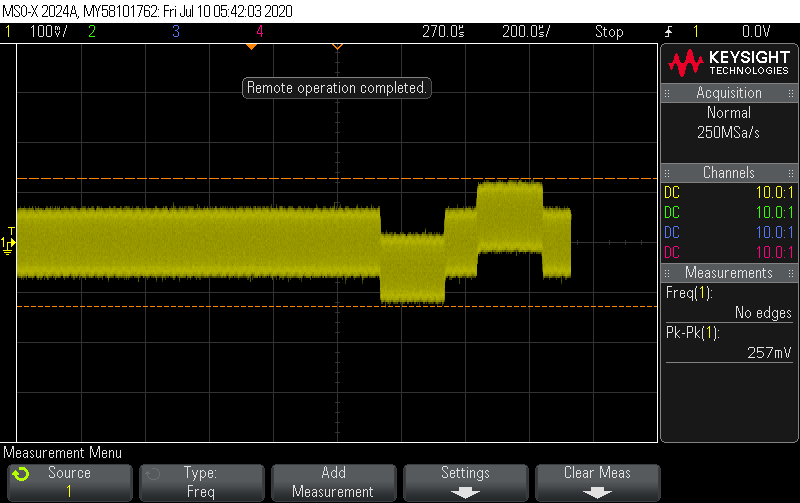This screenshot has height=503, width=800.
Task: Click the 200.0 time per division value
Action: [526, 32]
